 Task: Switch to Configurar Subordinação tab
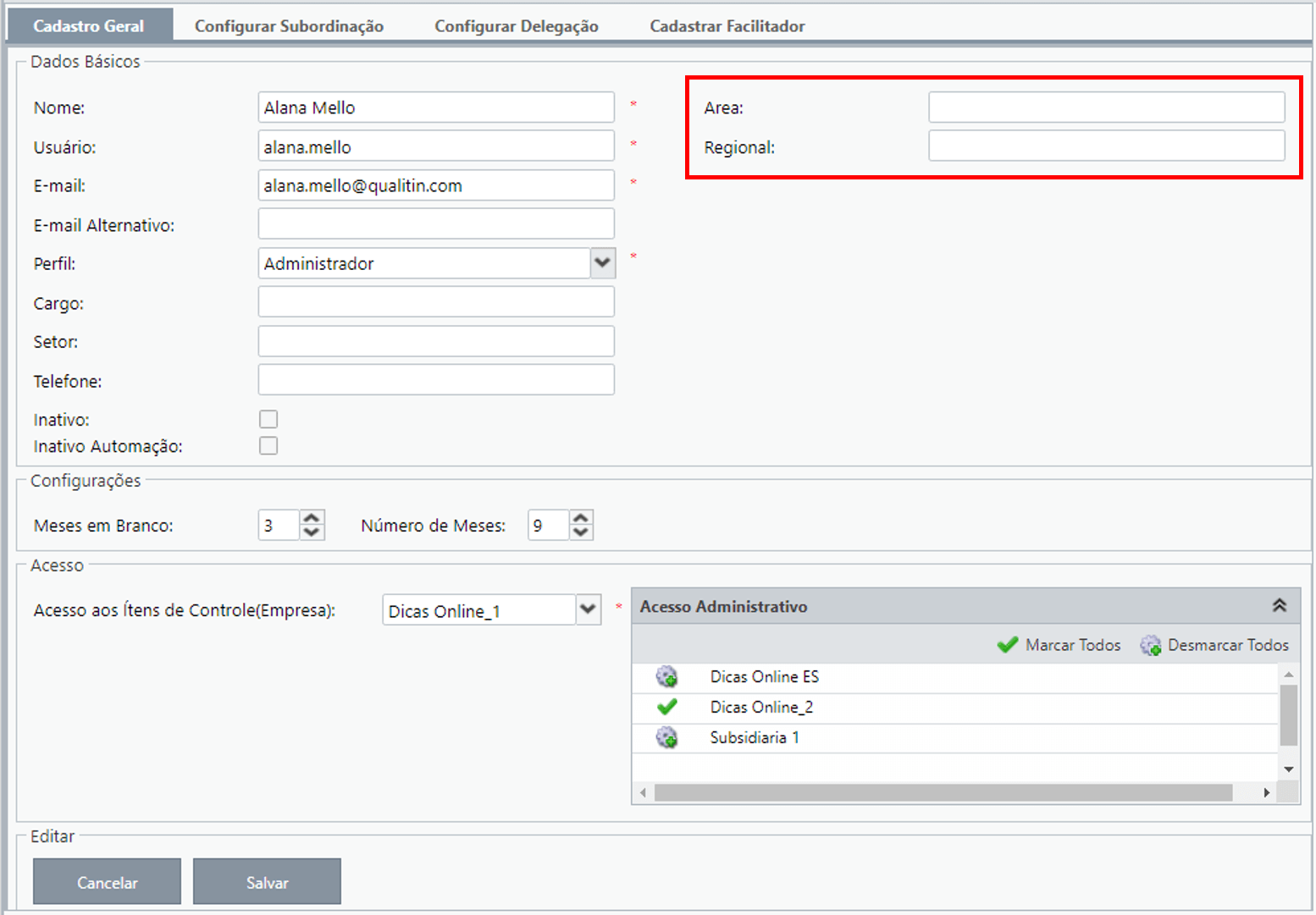289,25
